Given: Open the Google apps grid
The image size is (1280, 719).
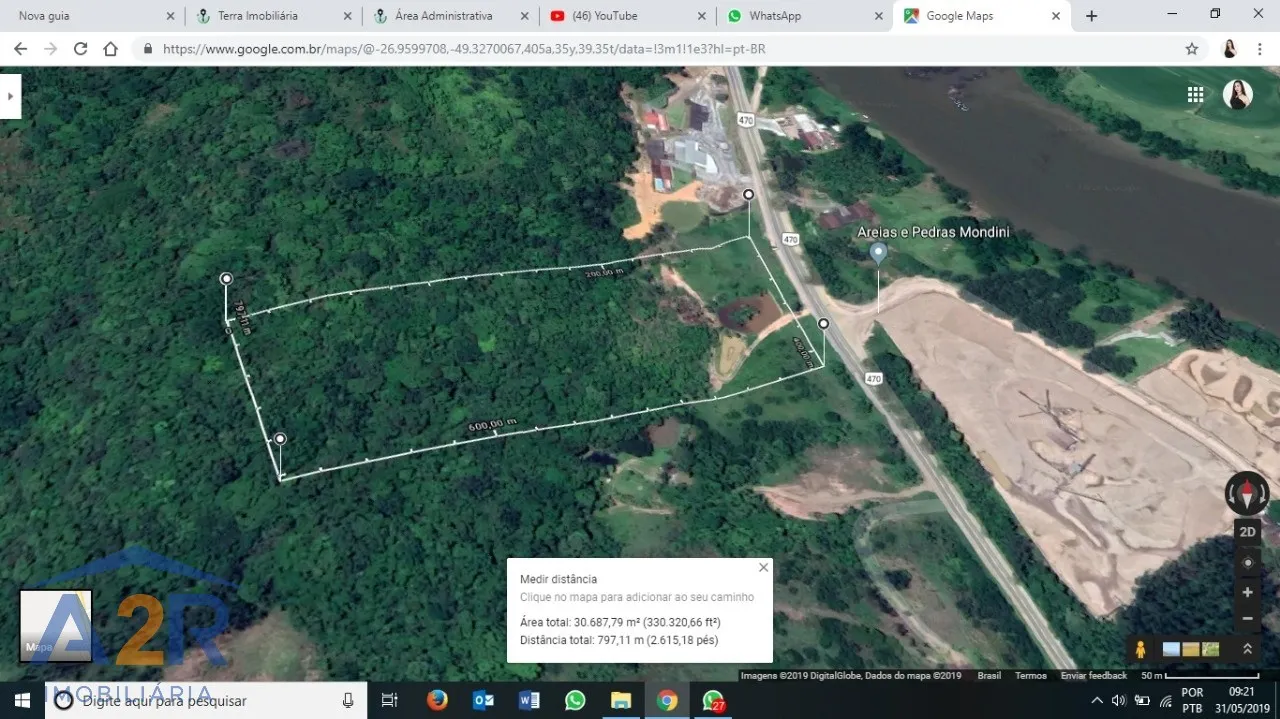Looking at the screenshot, I should click(x=1195, y=93).
